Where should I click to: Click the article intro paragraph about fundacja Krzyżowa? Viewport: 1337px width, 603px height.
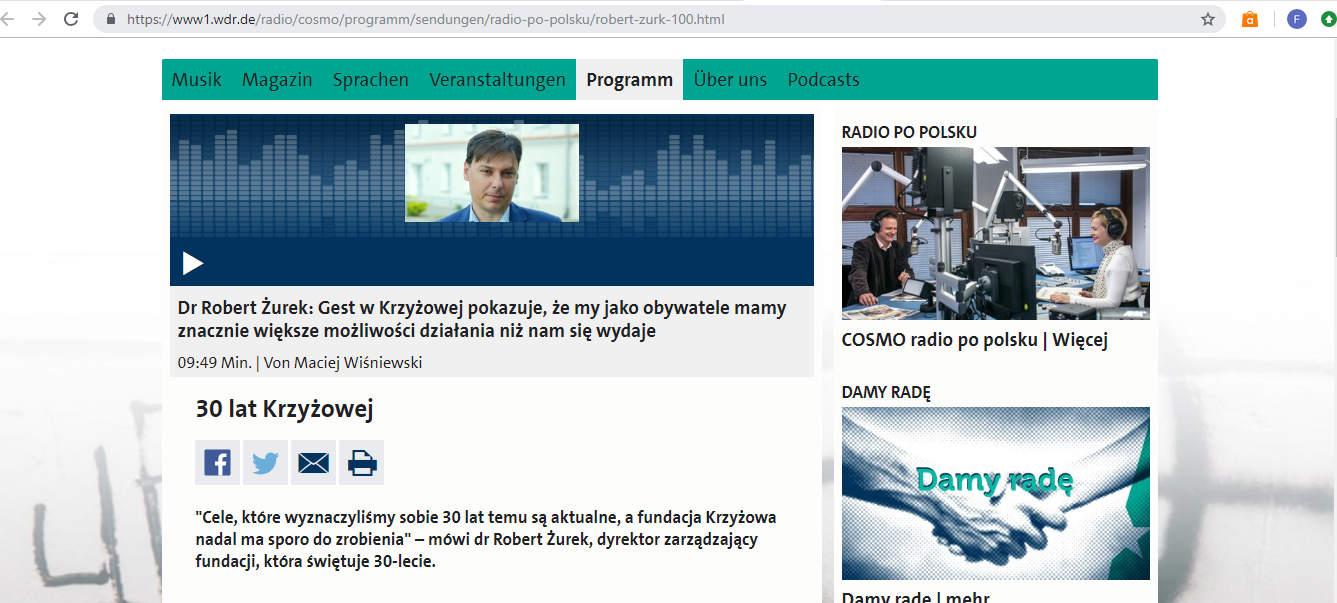click(486, 539)
